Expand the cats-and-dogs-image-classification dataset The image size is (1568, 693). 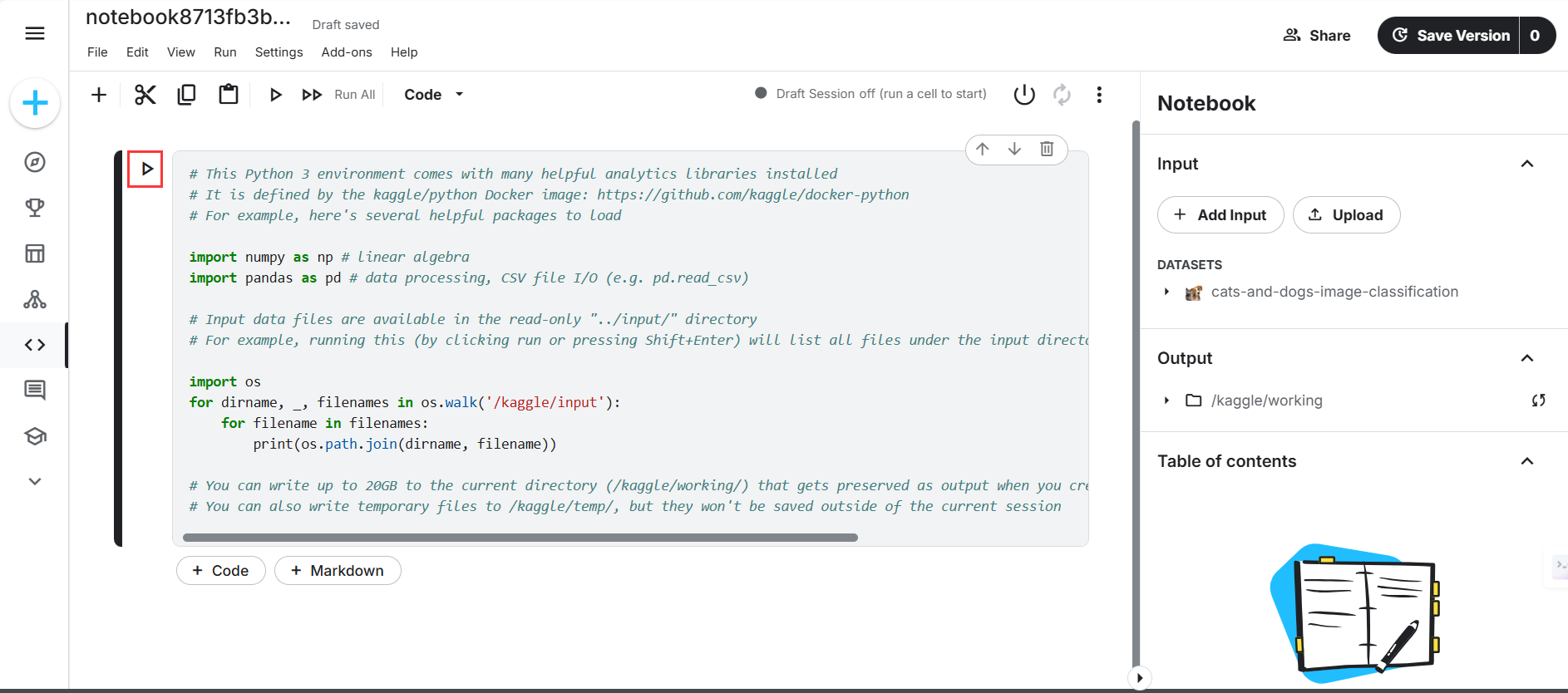pos(1166,292)
